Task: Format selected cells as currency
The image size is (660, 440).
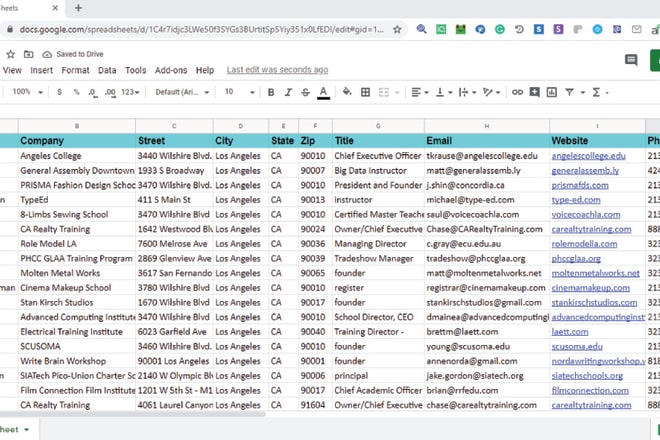Action: point(59,92)
